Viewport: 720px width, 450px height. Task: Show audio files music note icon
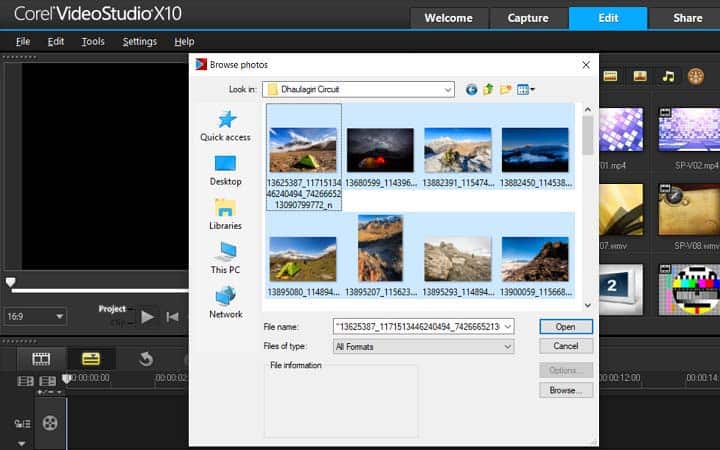coord(668,76)
